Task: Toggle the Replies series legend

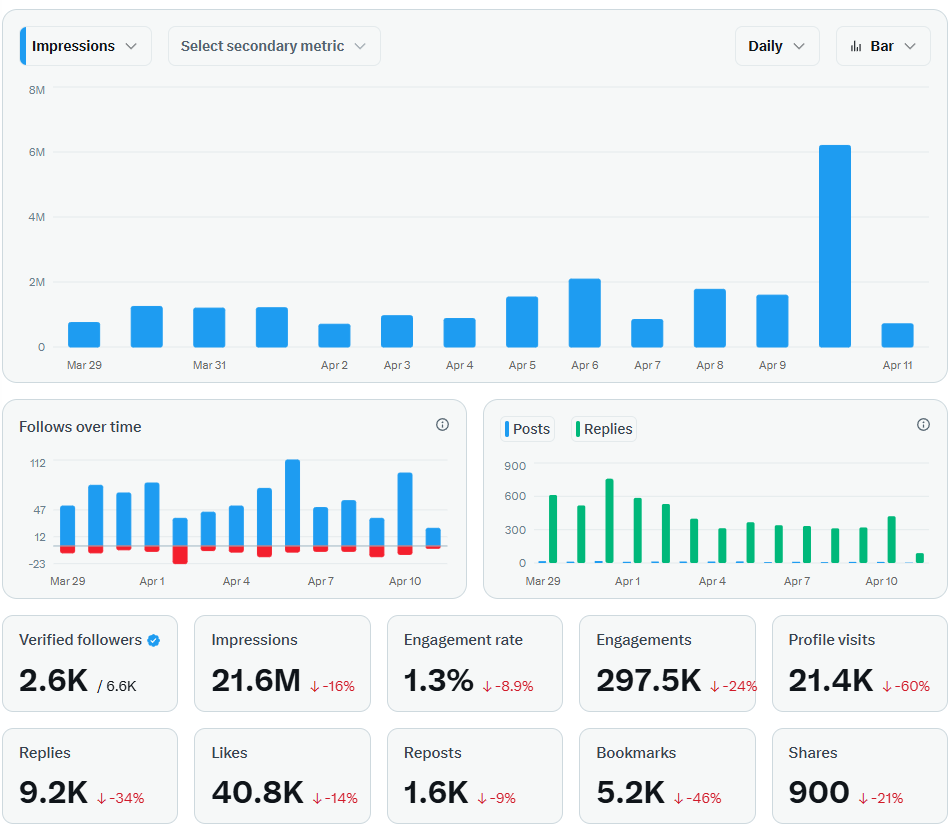Action: tap(604, 429)
